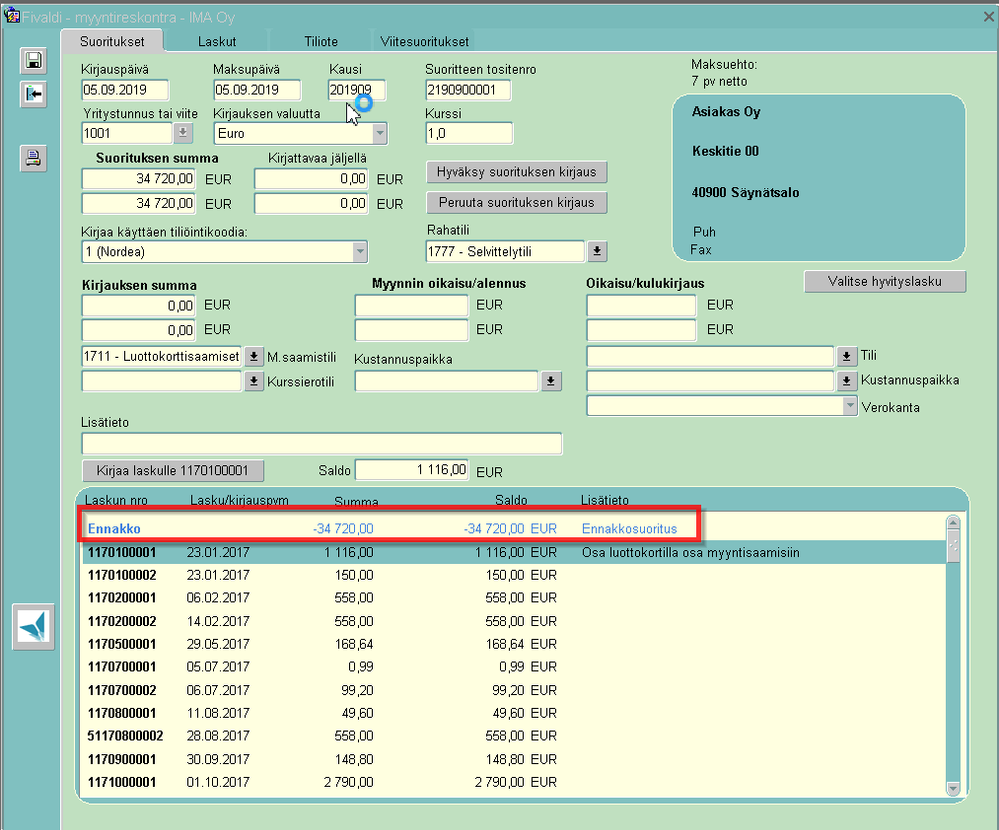Select invoice row 1170700002
Viewport: 999px width, 830px height.
pos(514,690)
